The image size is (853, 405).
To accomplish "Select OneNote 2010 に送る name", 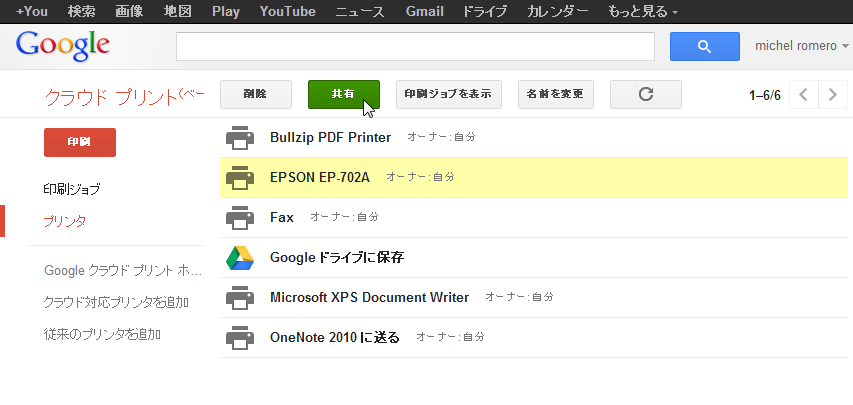I will click(335, 338).
